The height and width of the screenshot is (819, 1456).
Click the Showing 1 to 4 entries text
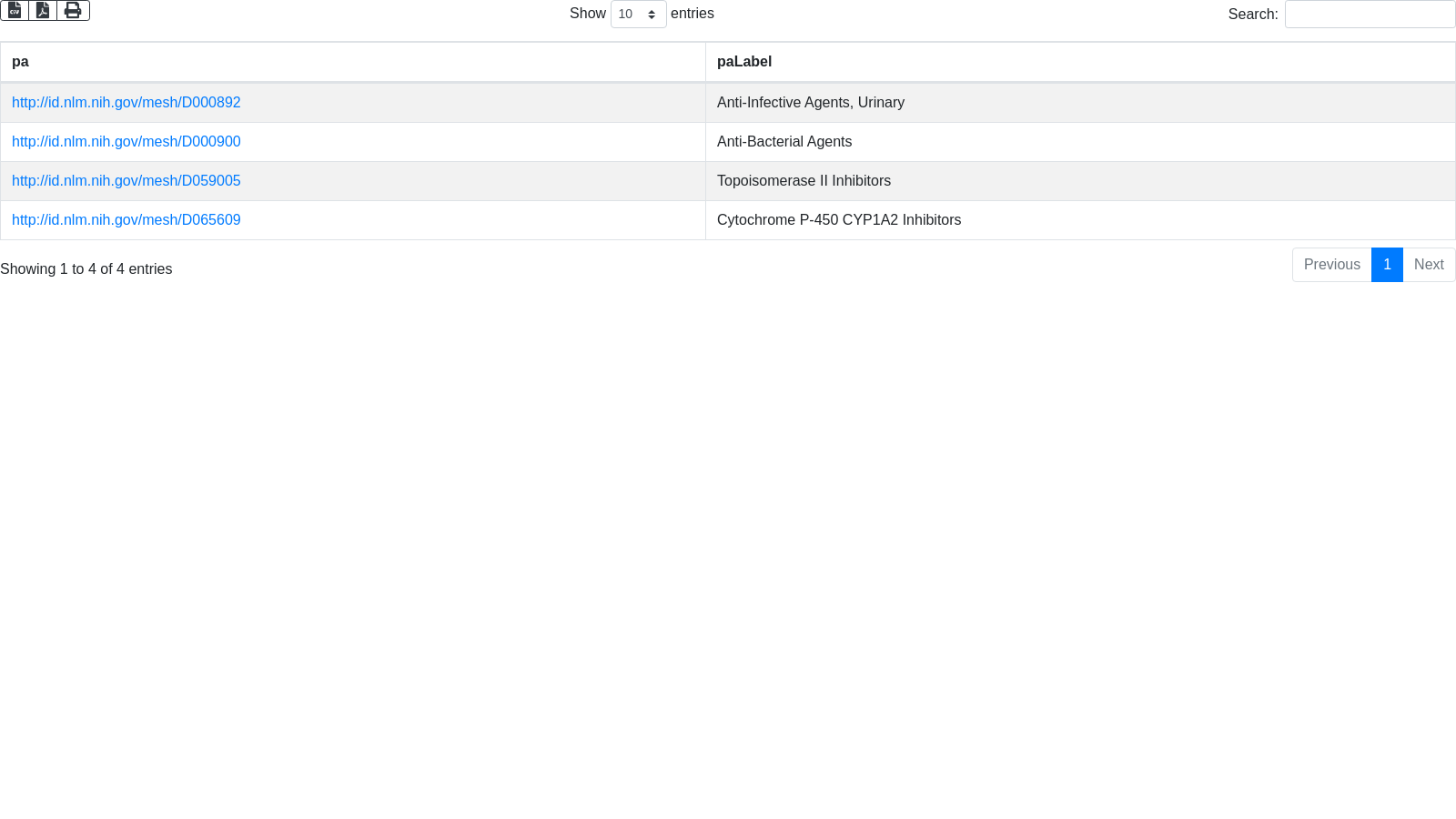pyautogui.click(x=86, y=269)
